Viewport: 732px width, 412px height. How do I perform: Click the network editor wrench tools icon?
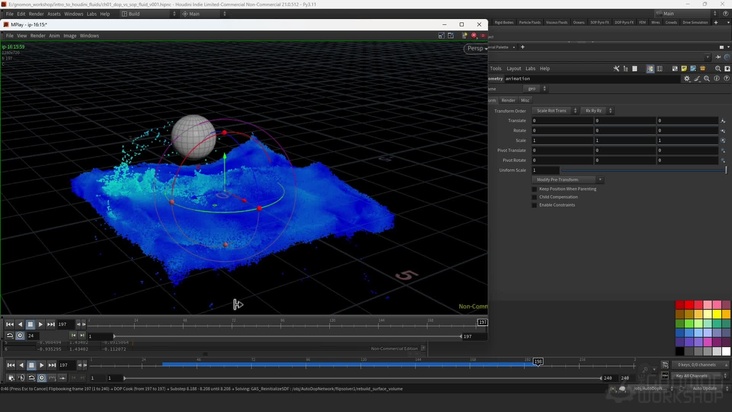(616, 69)
